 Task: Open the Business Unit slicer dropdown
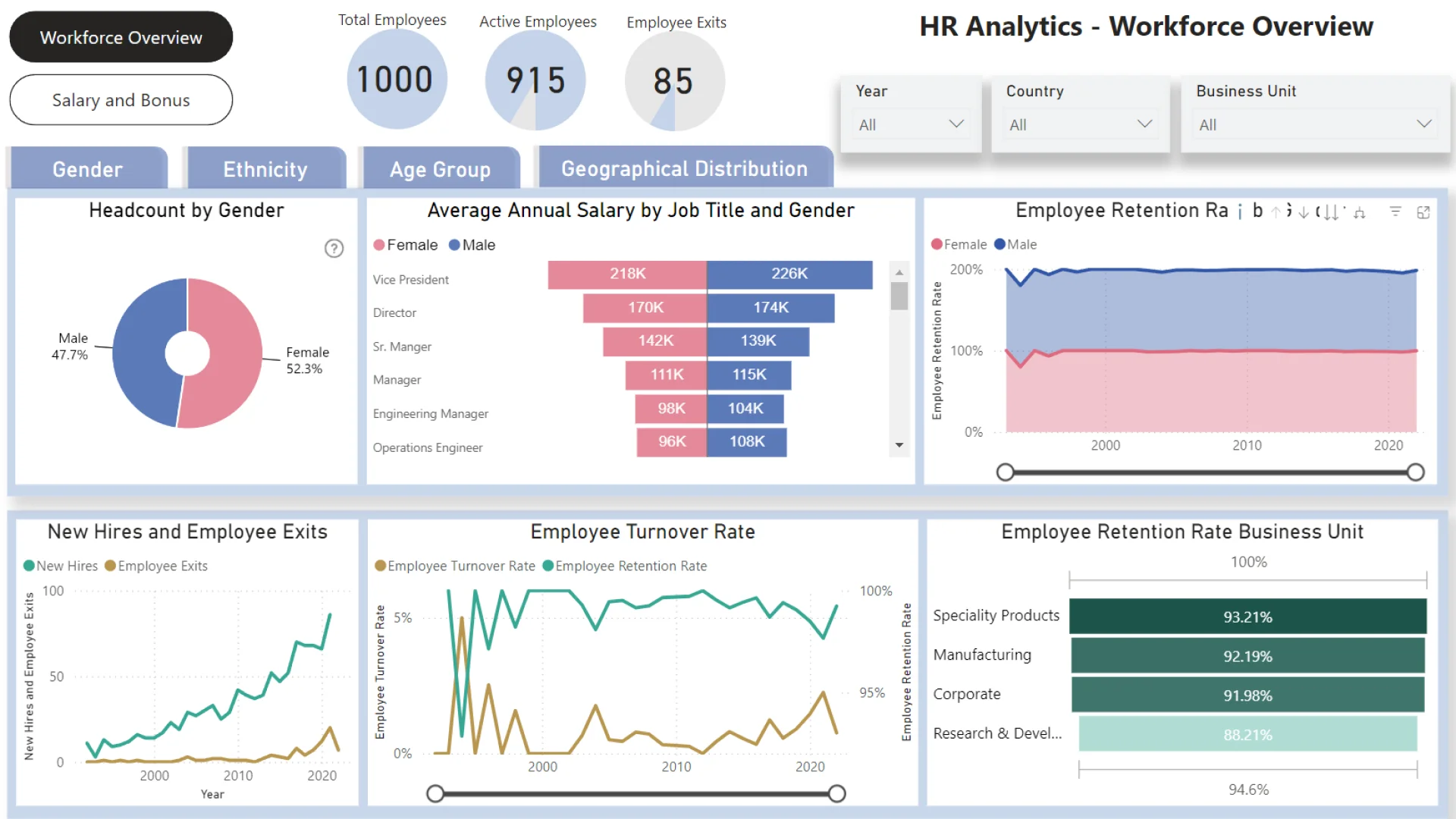tap(1315, 124)
